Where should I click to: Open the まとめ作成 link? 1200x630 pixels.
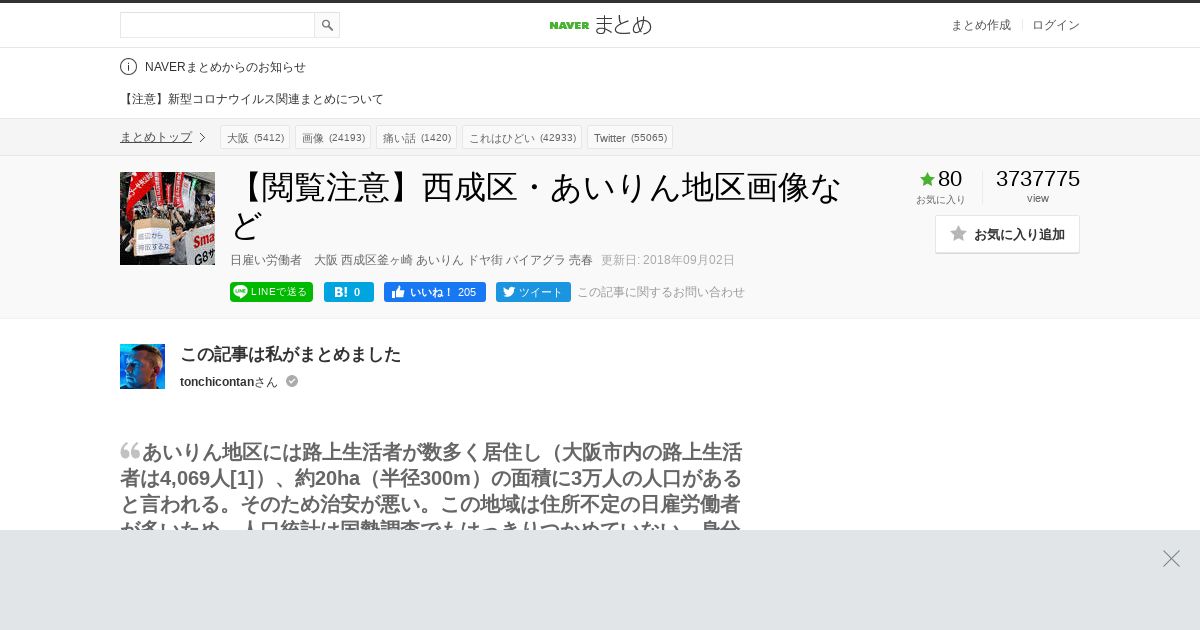980,25
